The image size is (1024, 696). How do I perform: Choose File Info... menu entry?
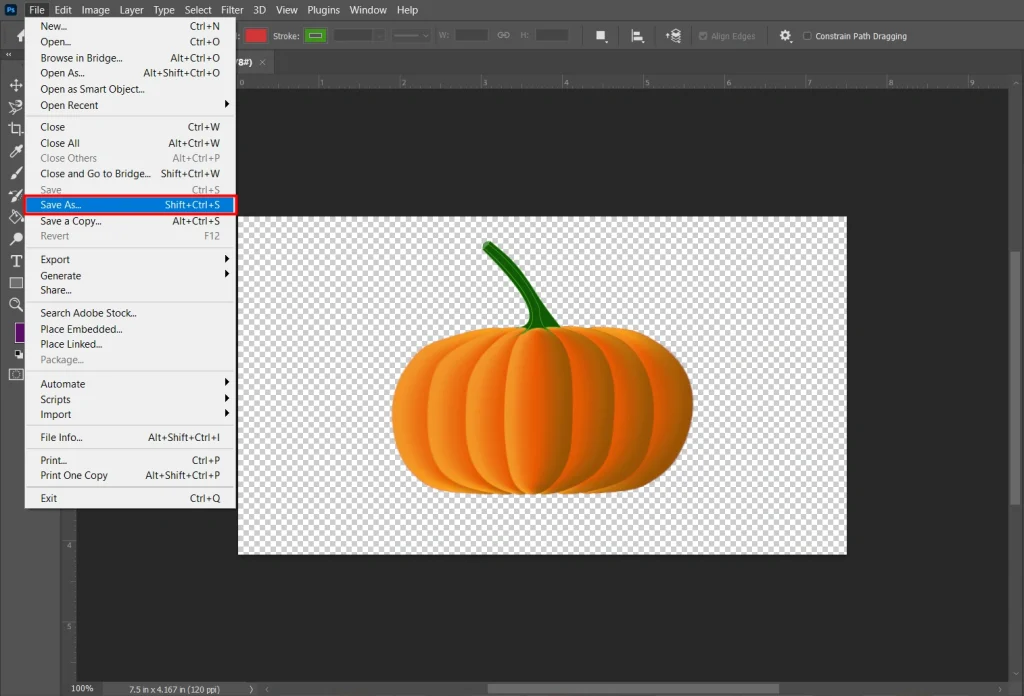pos(130,437)
